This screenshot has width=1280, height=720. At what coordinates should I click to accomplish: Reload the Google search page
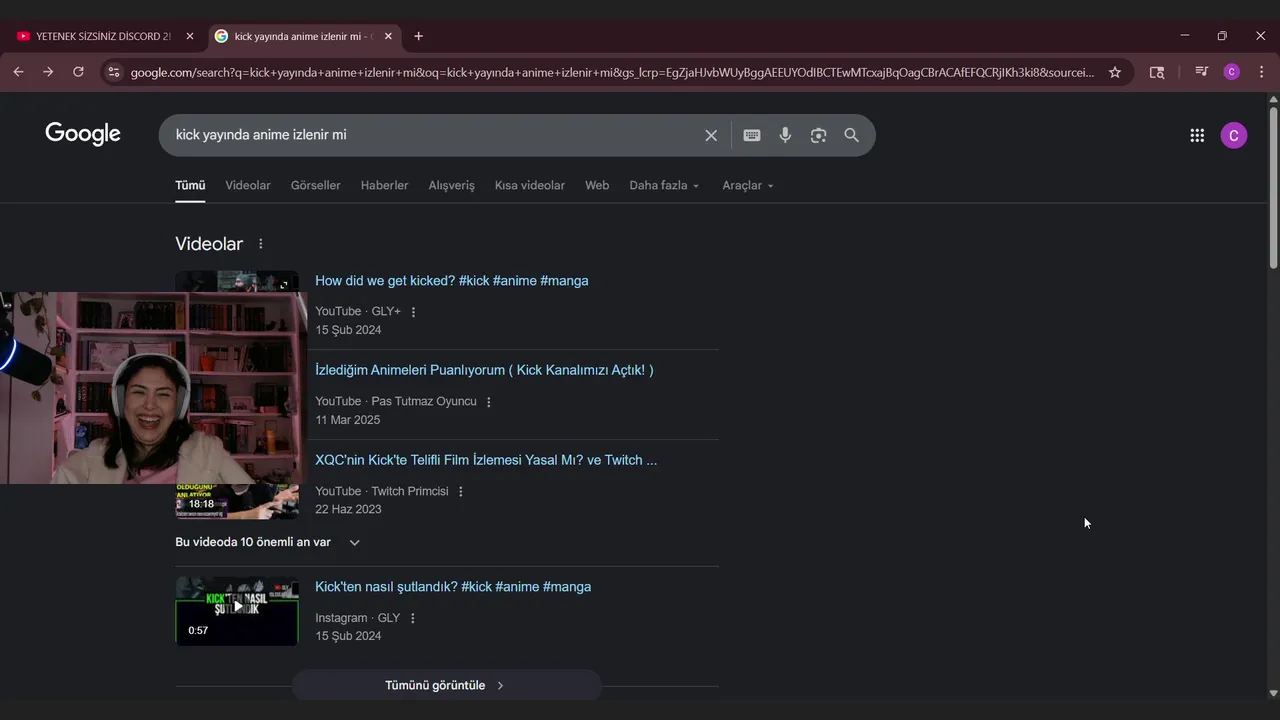[x=78, y=72]
